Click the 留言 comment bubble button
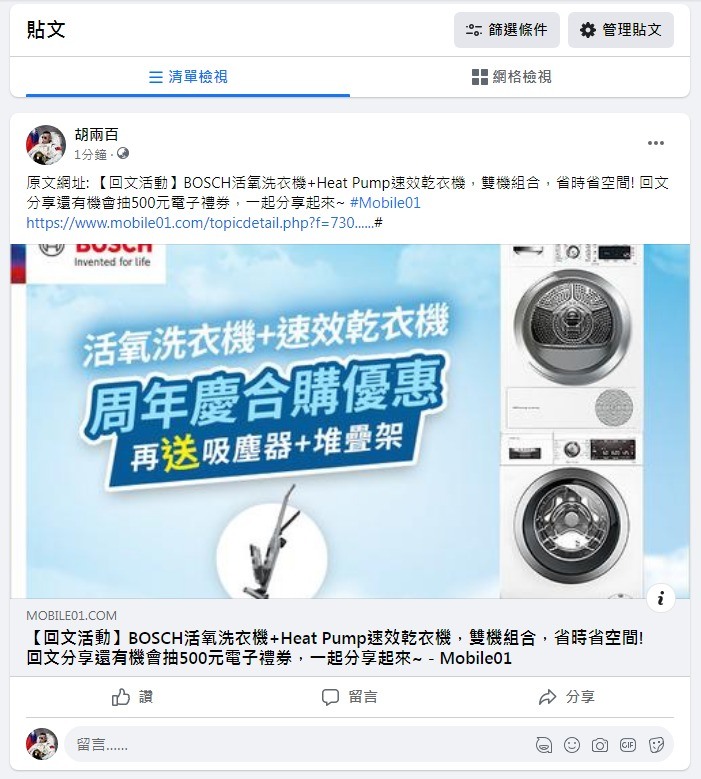This screenshot has width=701, height=779. click(x=350, y=697)
